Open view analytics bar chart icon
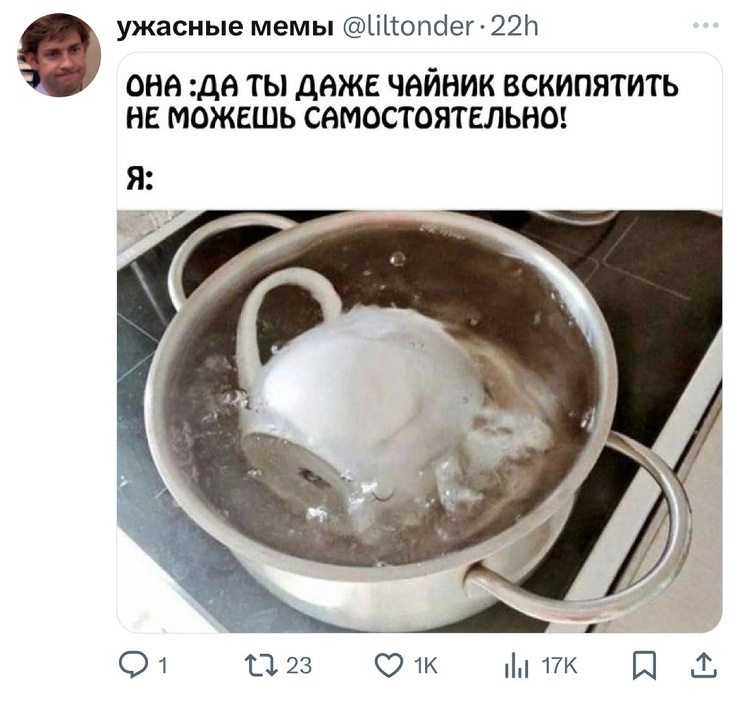This screenshot has width=740, height=703. (x=516, y=666)
